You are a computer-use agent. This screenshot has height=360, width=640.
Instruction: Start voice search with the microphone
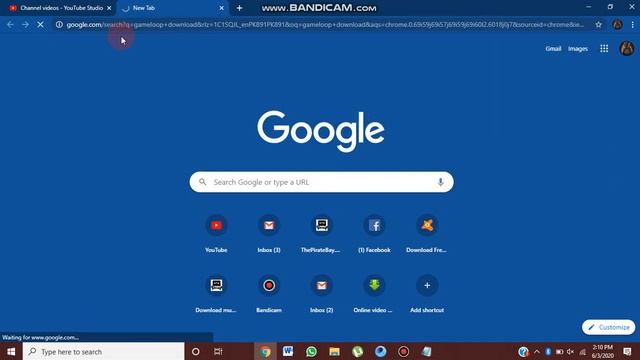click(x=440, y=182)
